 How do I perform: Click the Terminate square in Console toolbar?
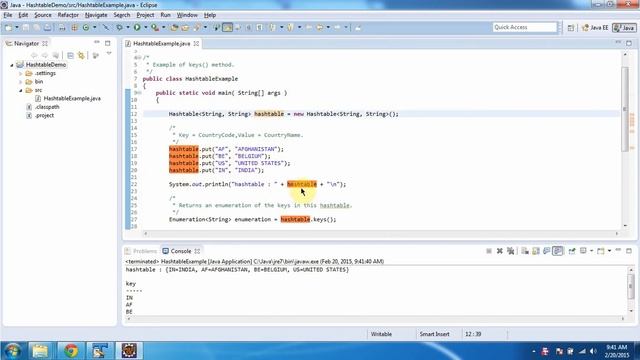coord(489,251)
